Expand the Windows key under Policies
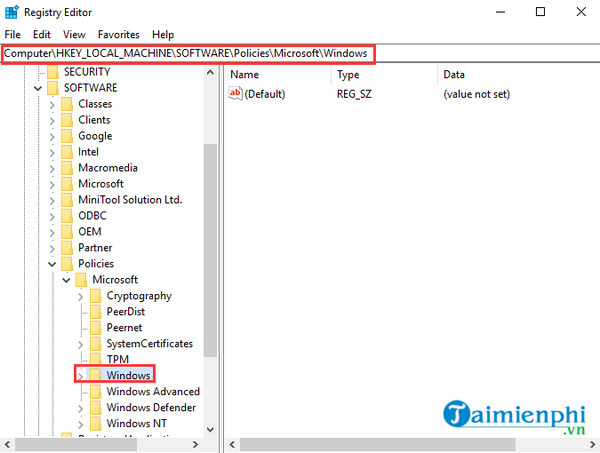 click(x=80, y=376)
